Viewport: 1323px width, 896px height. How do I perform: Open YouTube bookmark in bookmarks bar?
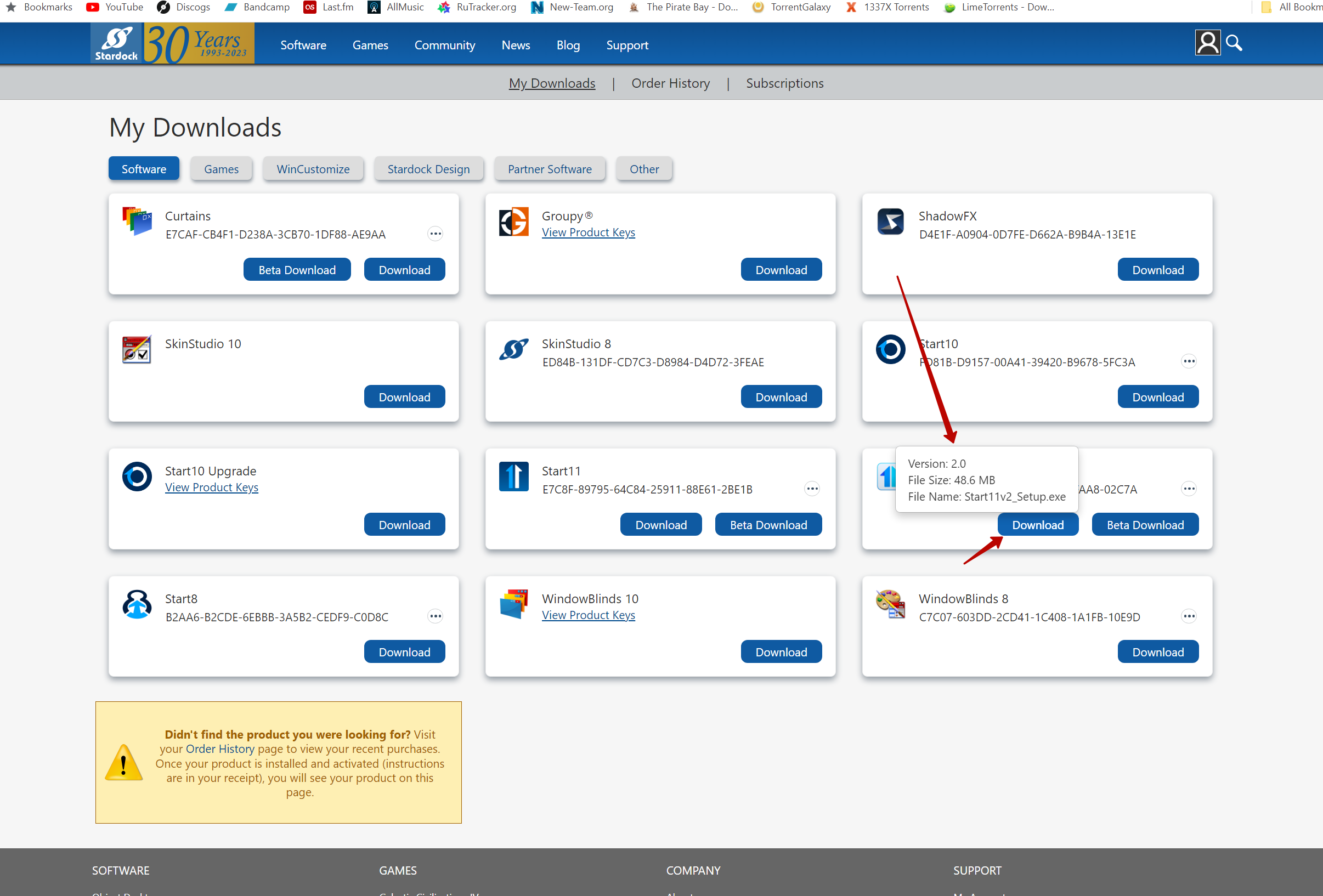(x=115, y=7)
